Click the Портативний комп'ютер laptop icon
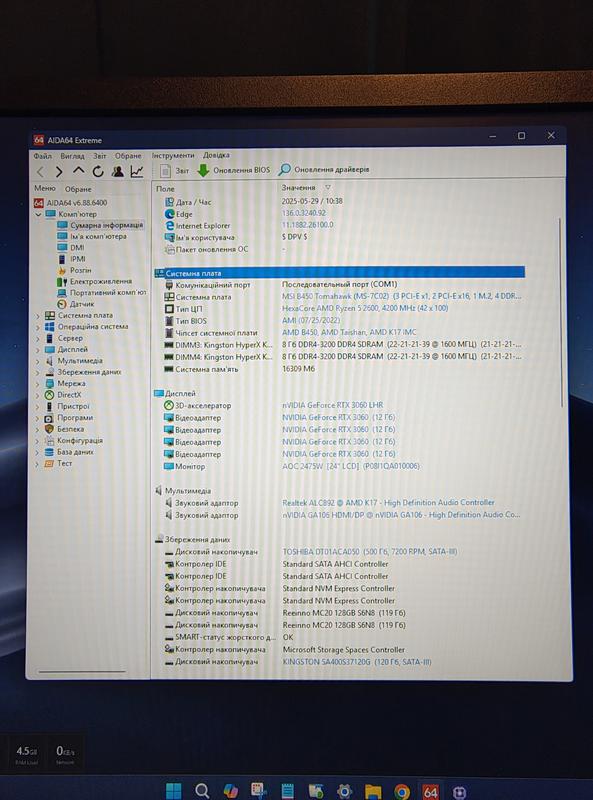593x800 pixels. point(62,293)
